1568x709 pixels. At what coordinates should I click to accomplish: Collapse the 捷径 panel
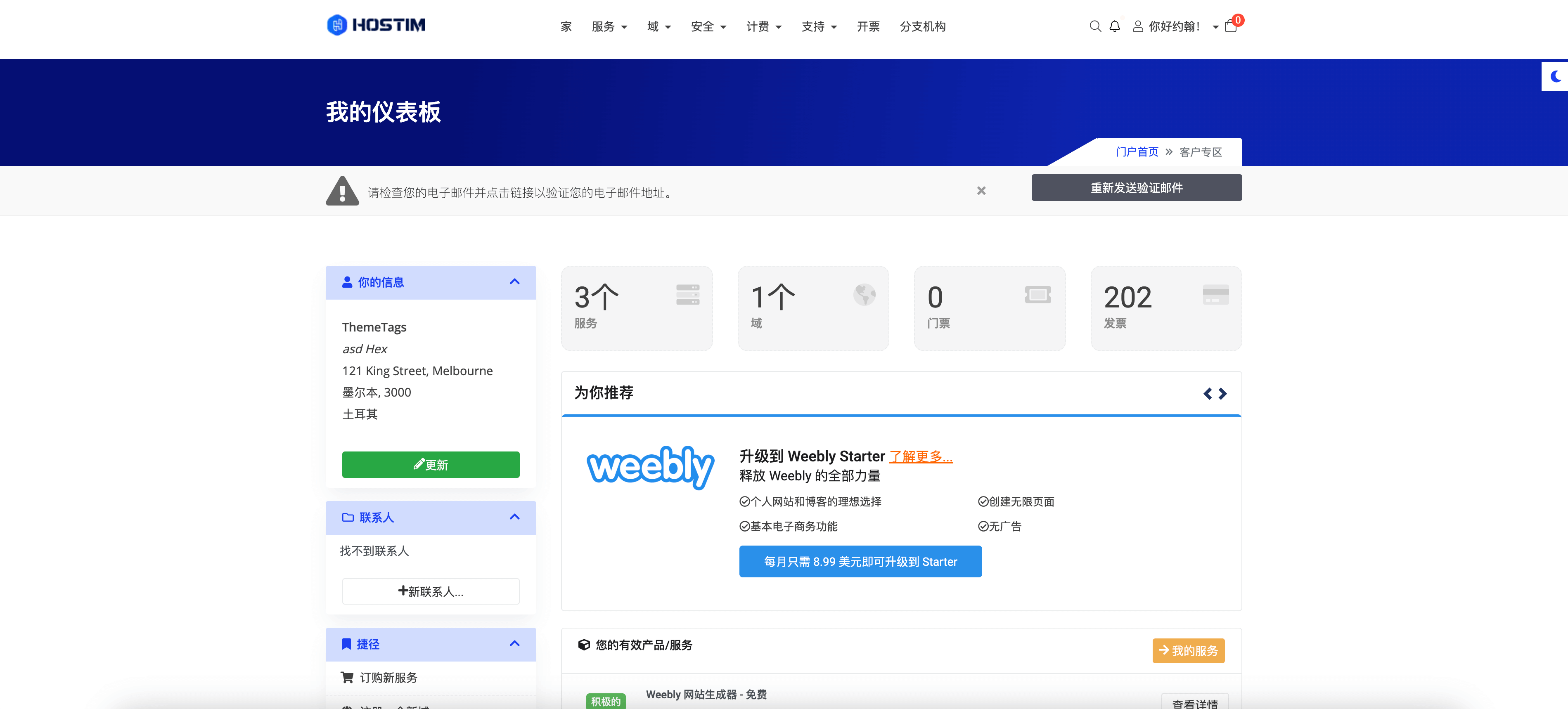click(x=514, y=643)
